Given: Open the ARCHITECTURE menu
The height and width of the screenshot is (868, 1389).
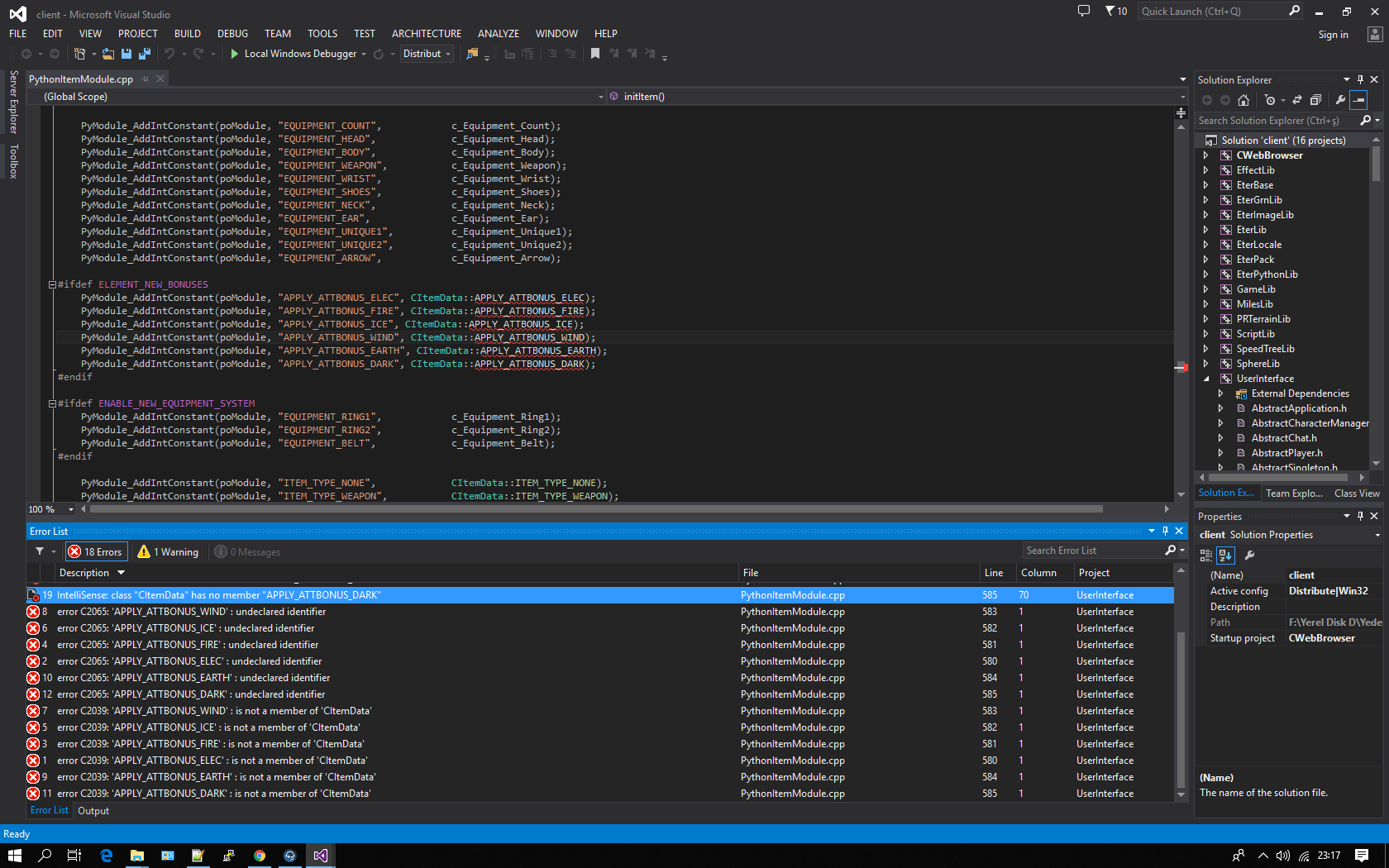Looking at the screenshot, I should tap(427, 34).
